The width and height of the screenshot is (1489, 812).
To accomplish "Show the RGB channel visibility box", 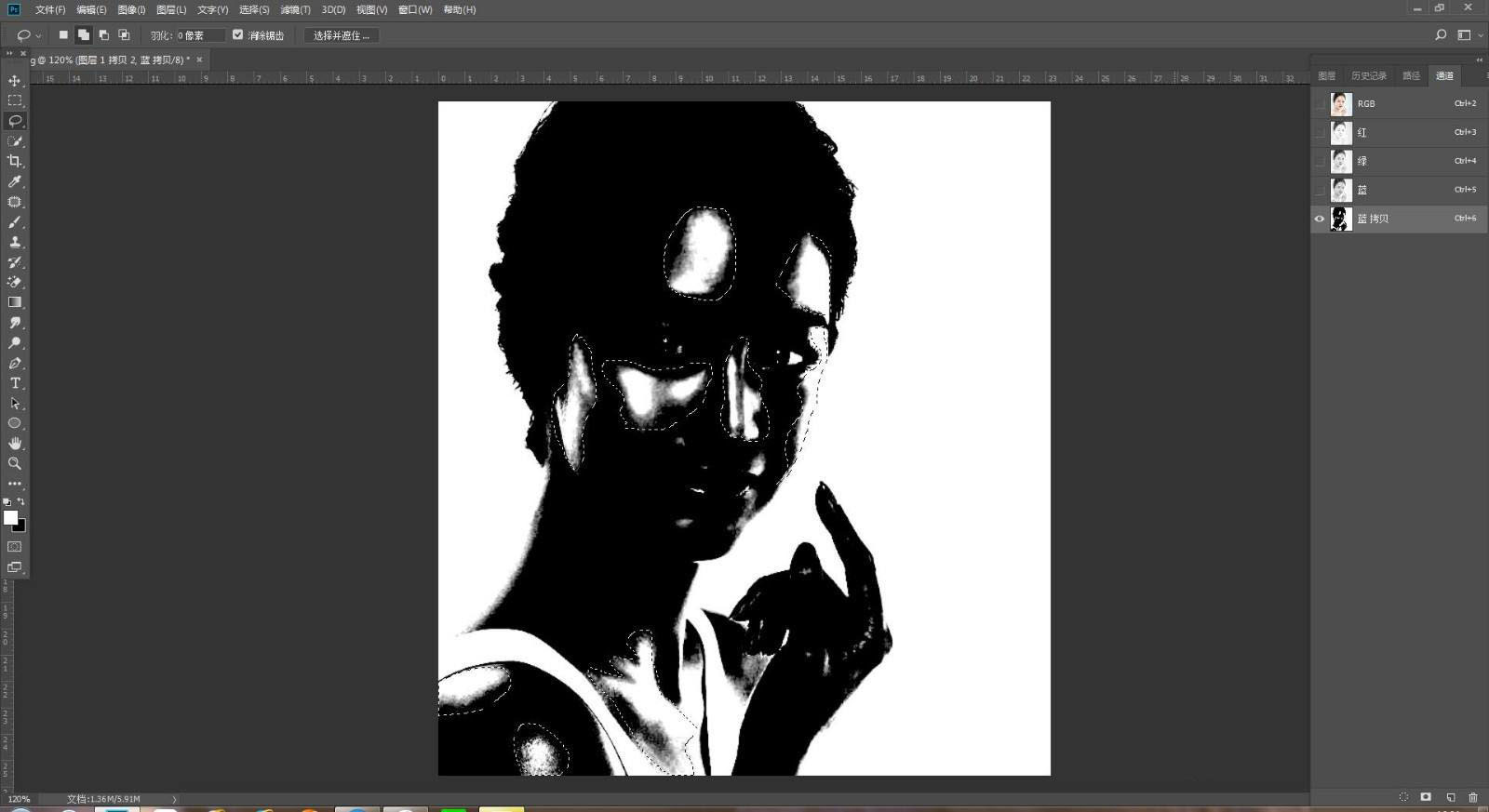I will pyautogui.click(x=1319, y=104).
